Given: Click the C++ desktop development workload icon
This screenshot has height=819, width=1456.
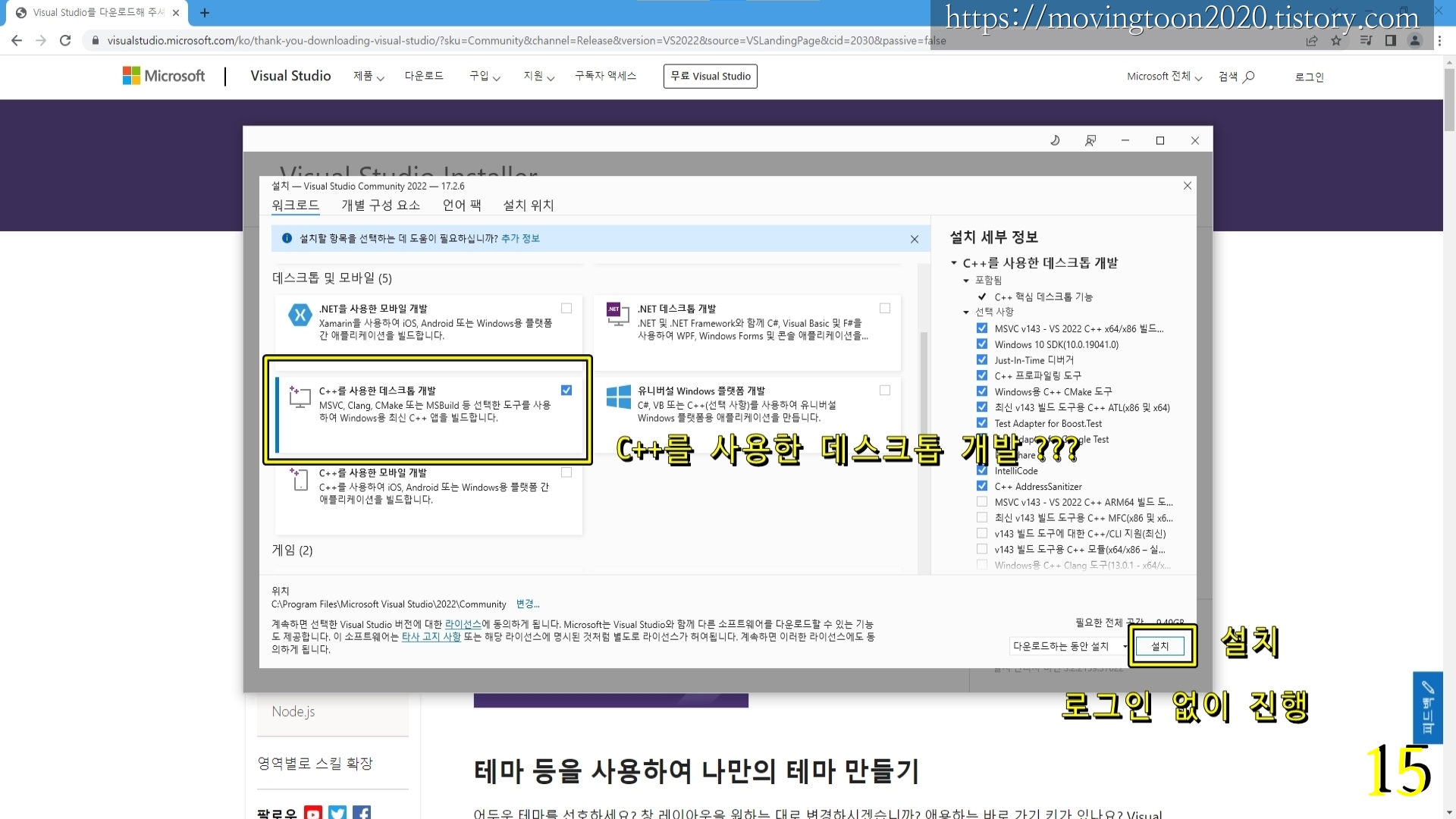Looking at the screenshot, I should pos(300,396).
